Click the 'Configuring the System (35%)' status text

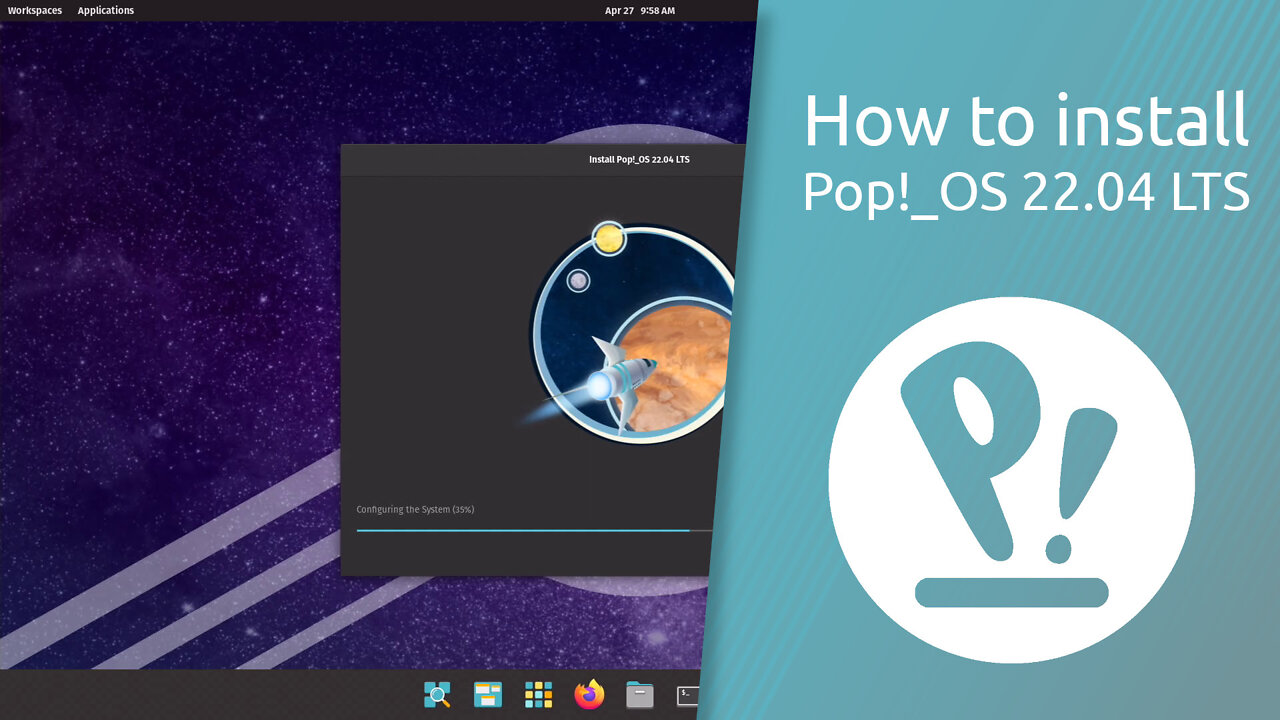point(415,510)
